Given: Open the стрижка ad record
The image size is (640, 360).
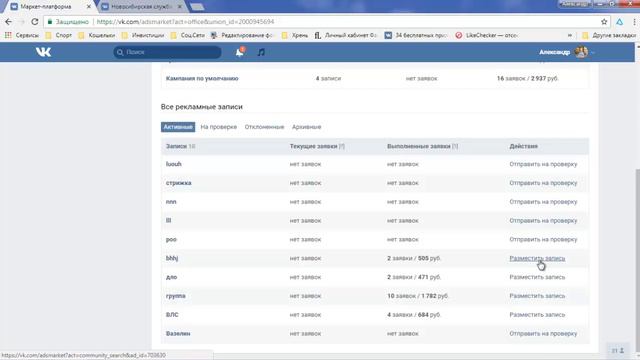Looking at the screenshot, I should [178, 183].
